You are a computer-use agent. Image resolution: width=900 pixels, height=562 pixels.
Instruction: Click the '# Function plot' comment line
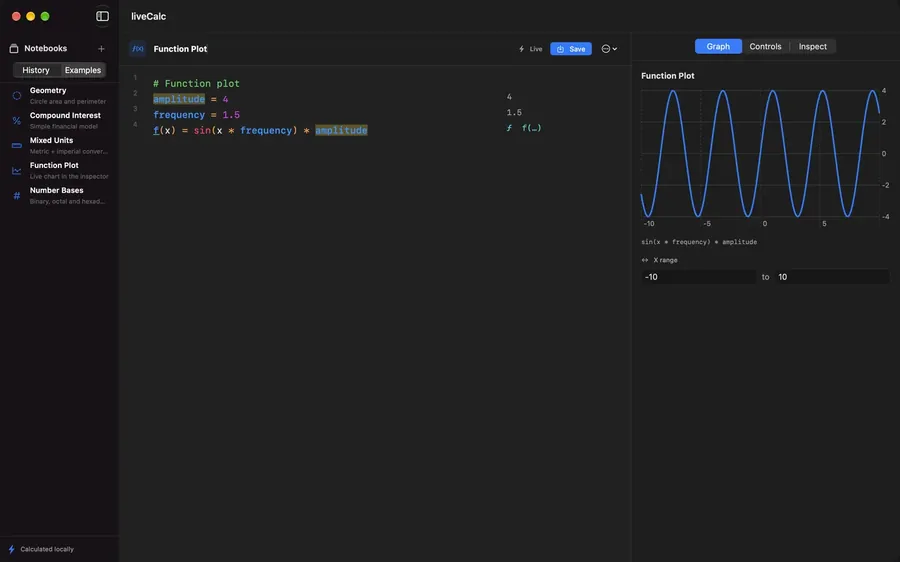point(196,83)
